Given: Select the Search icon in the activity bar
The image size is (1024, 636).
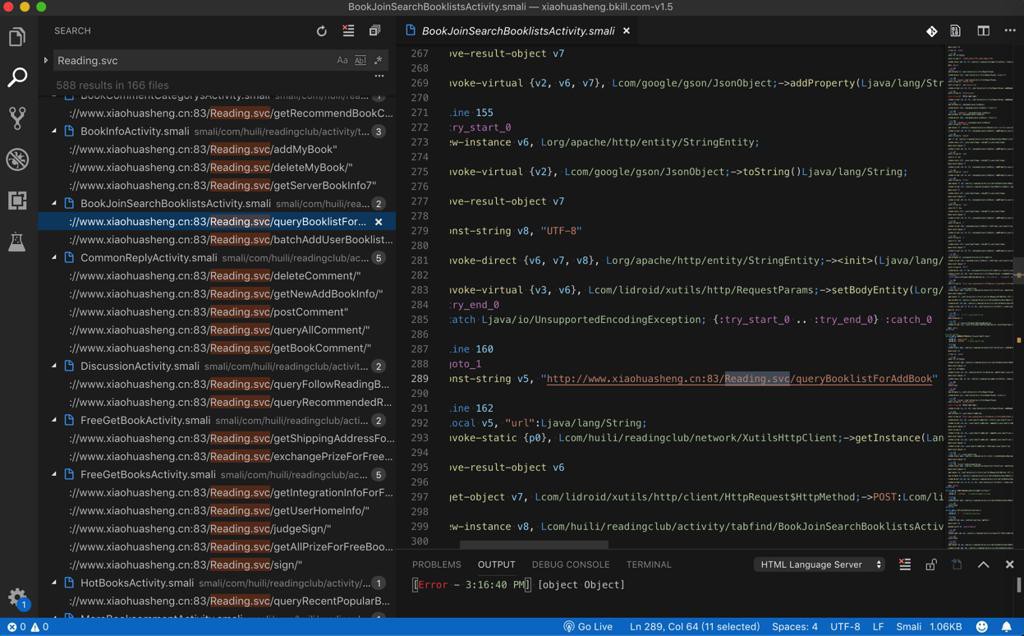Looking at the screenshot, I should [x=18, y=78].
